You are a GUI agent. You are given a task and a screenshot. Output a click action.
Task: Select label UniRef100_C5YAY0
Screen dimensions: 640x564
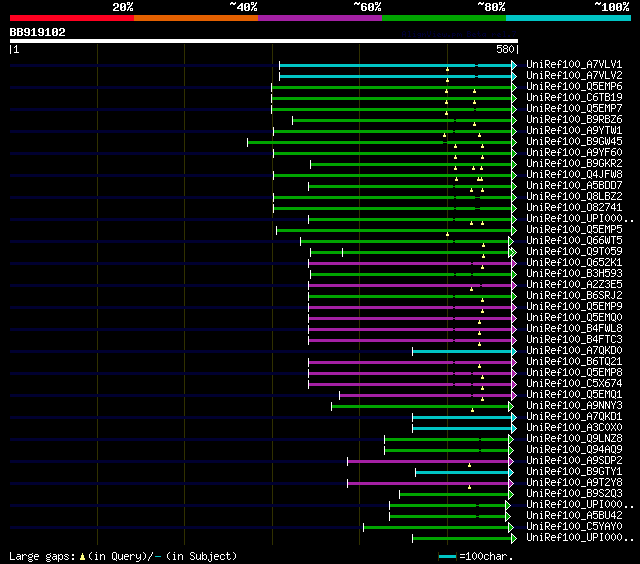click(574, 527)
